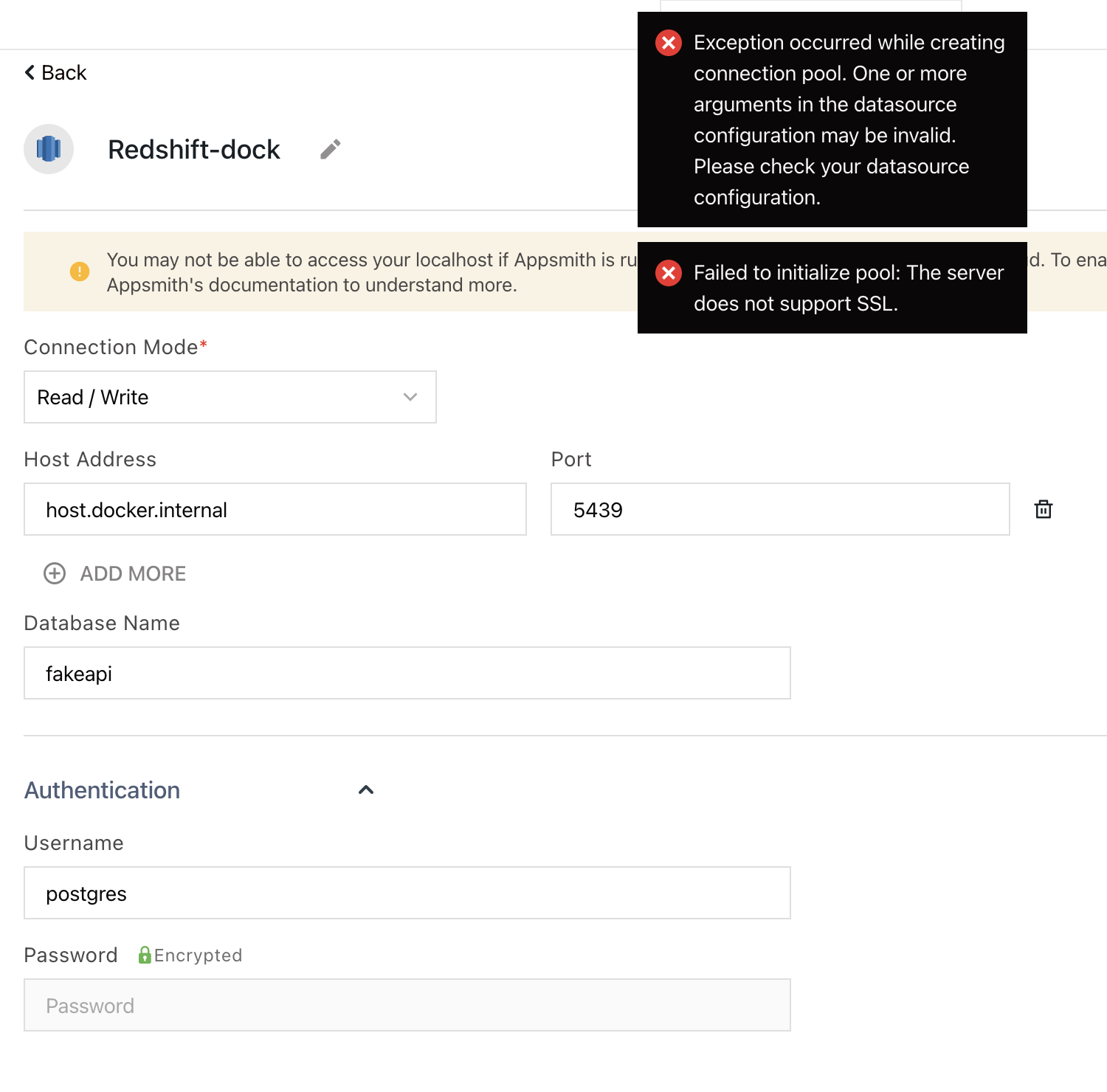Focus the Host Address field
This screenshot has height=1092, width=1107.
tap(275, 509)
